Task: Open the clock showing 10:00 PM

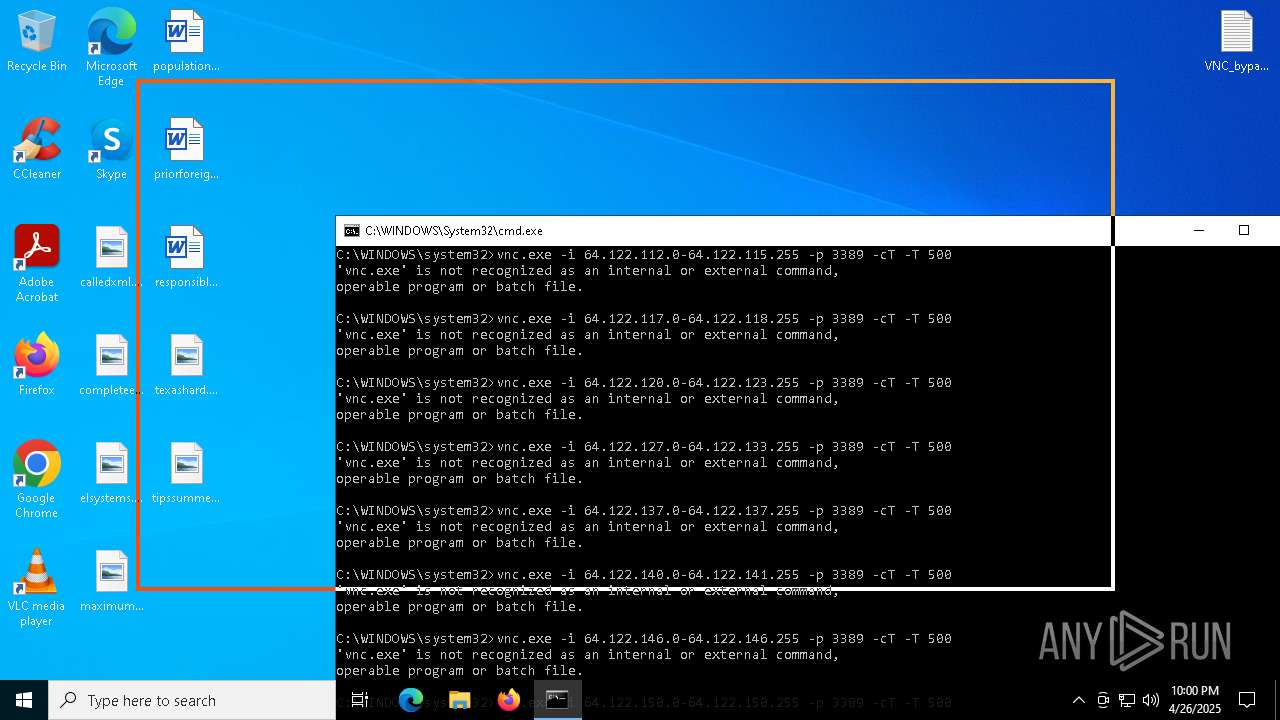Action: click(1195, 700)
